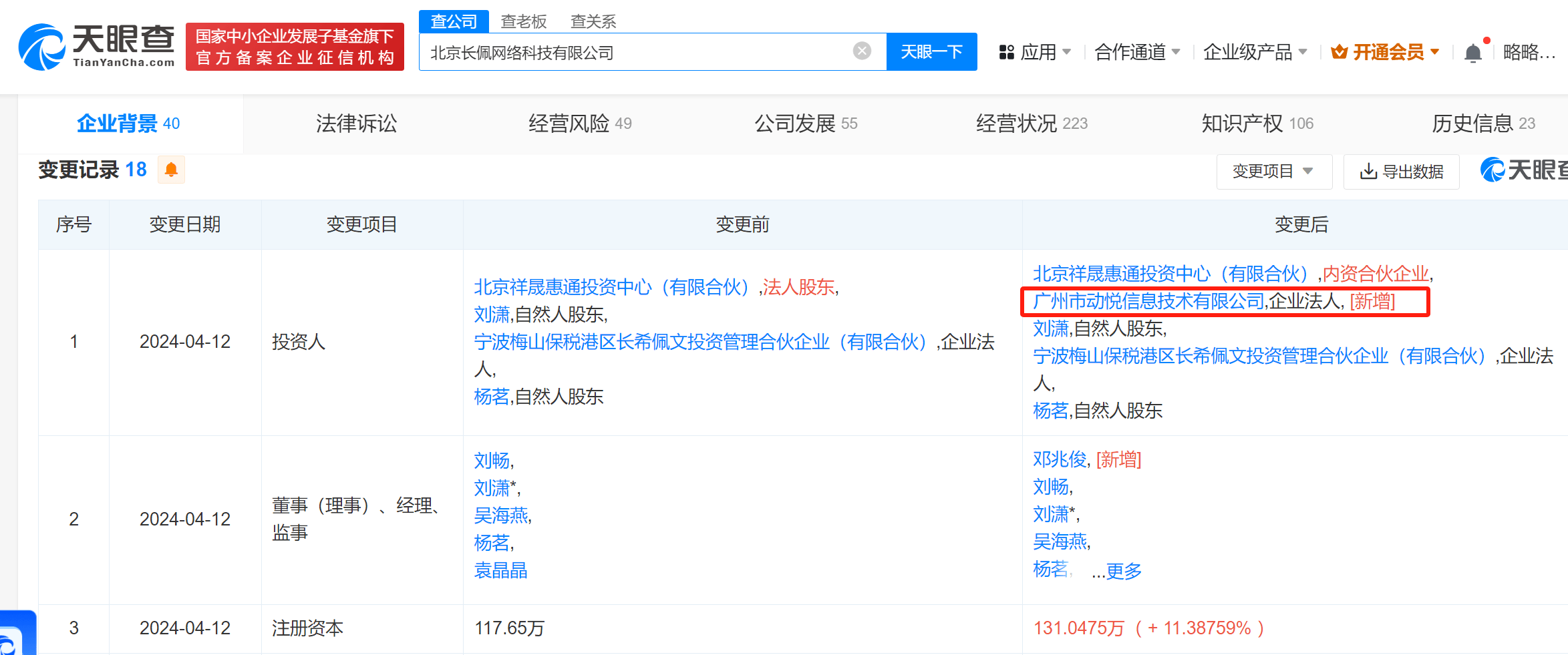Click the 天眼一下 search button
Image resolution: width=1568 pixels, height=655 pixels.
coord(931,51)
